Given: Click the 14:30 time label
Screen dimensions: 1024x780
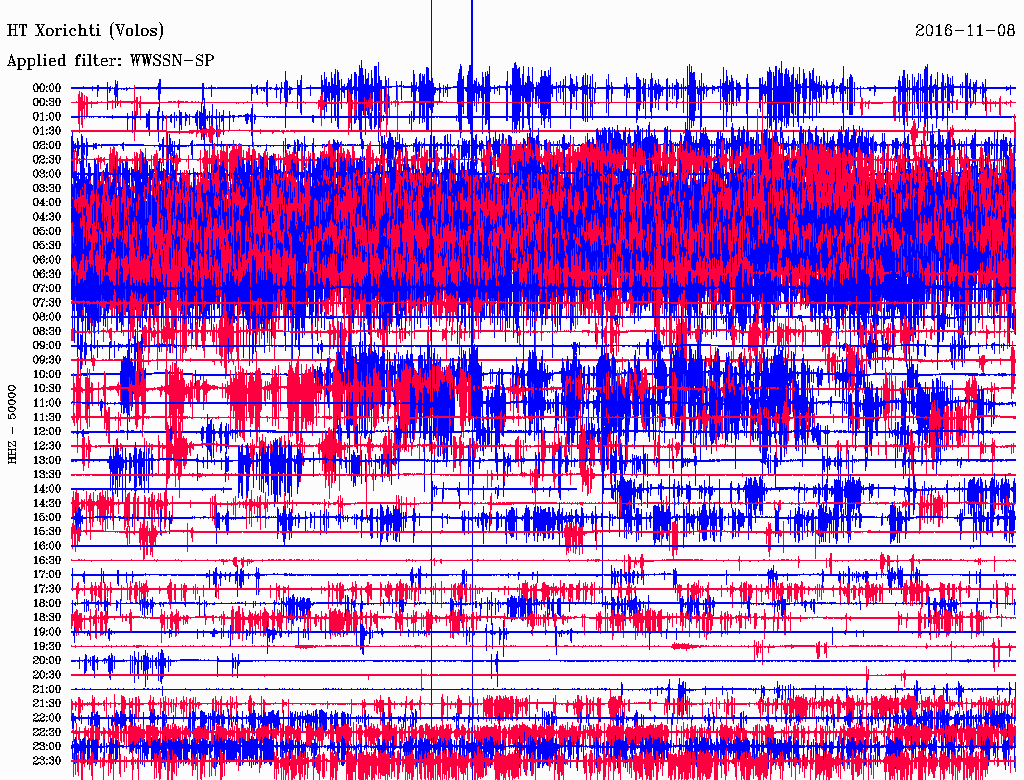Looking at the screenshot, I should (x=47, y=503).
